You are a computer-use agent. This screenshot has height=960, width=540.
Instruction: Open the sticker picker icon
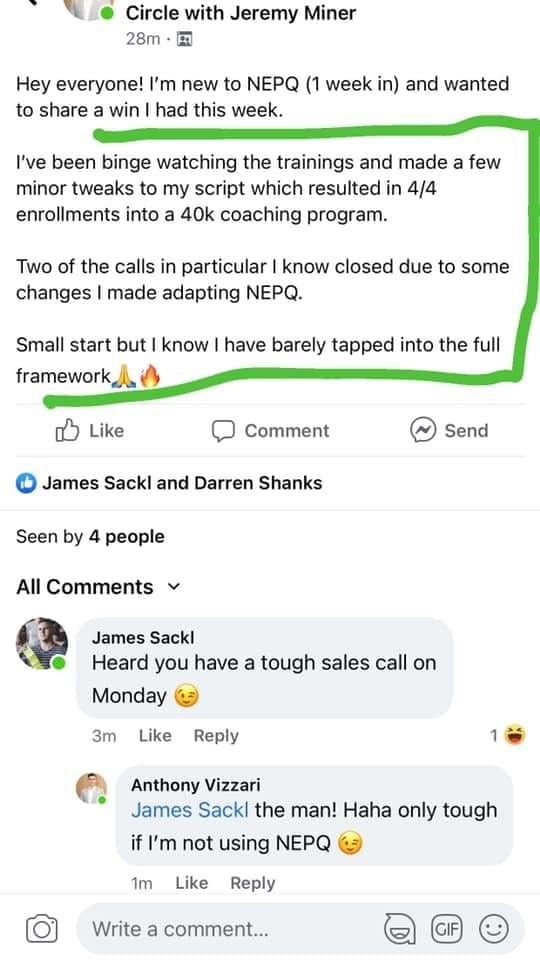tap(399, 929)
